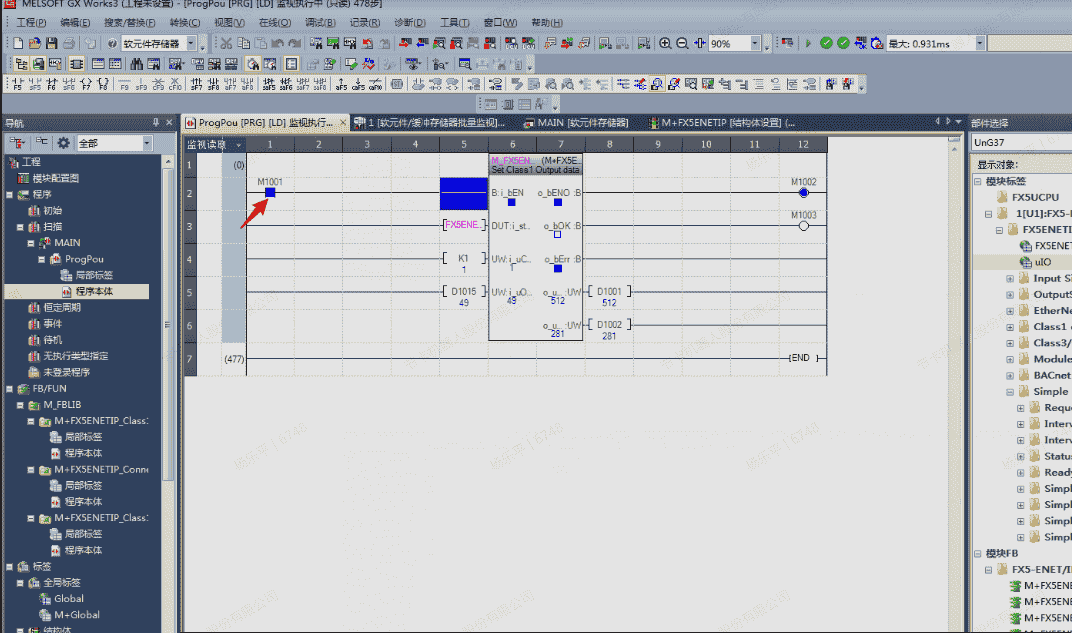This screenshot has height=633, width=1072.
Task: Click the gear icon in navigation panel
Action: coord(63,143)
